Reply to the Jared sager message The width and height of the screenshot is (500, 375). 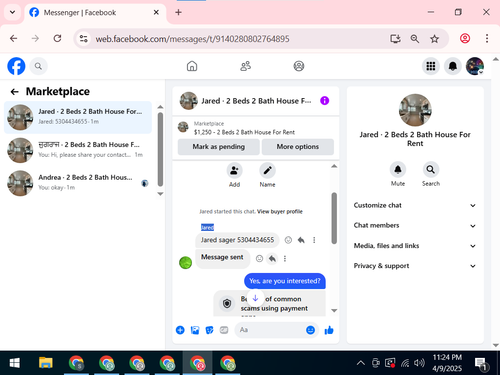301,240
